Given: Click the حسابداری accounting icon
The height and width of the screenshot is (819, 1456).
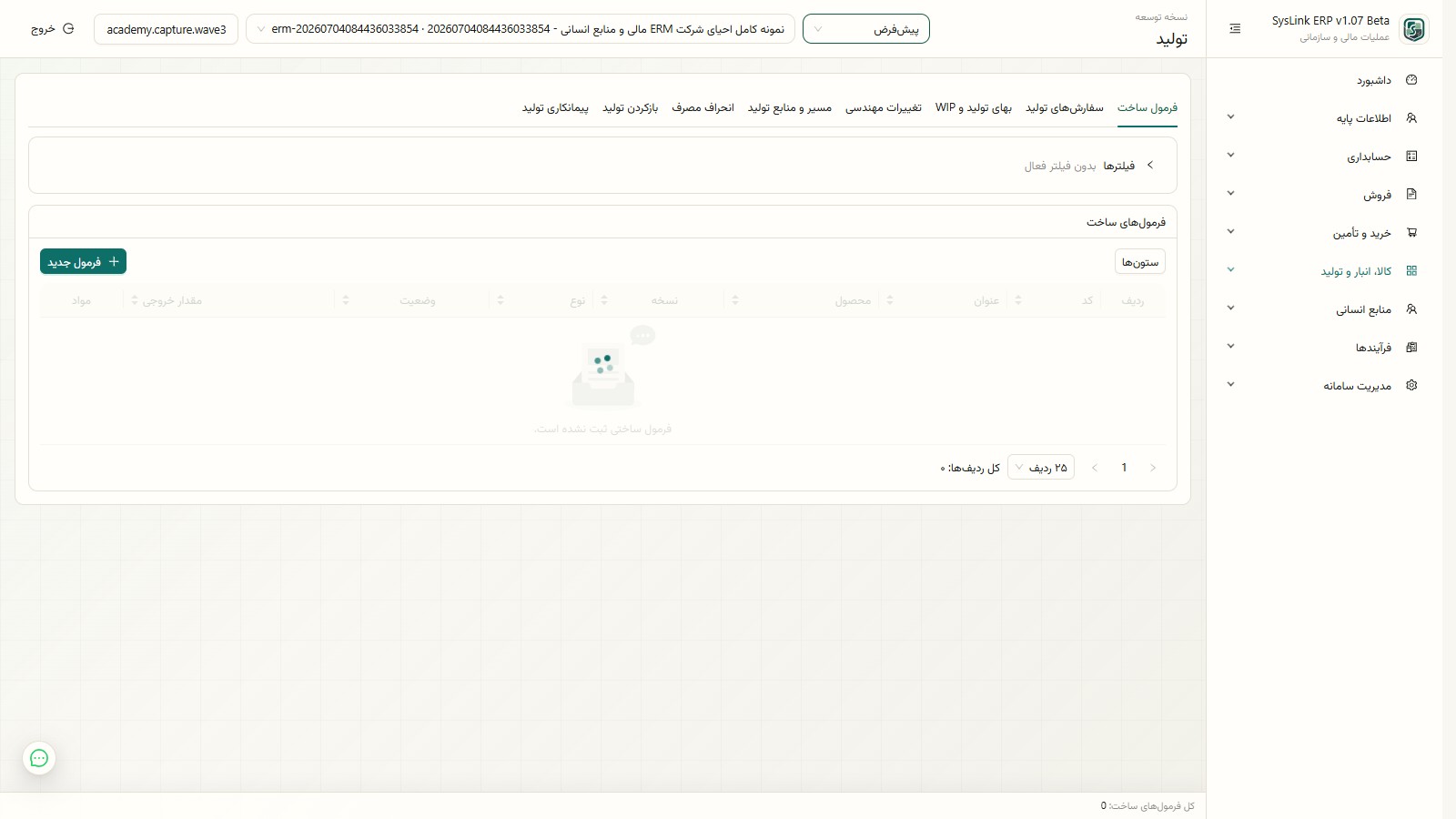Looking at the screenshot, I should [x=1411, y=157].
